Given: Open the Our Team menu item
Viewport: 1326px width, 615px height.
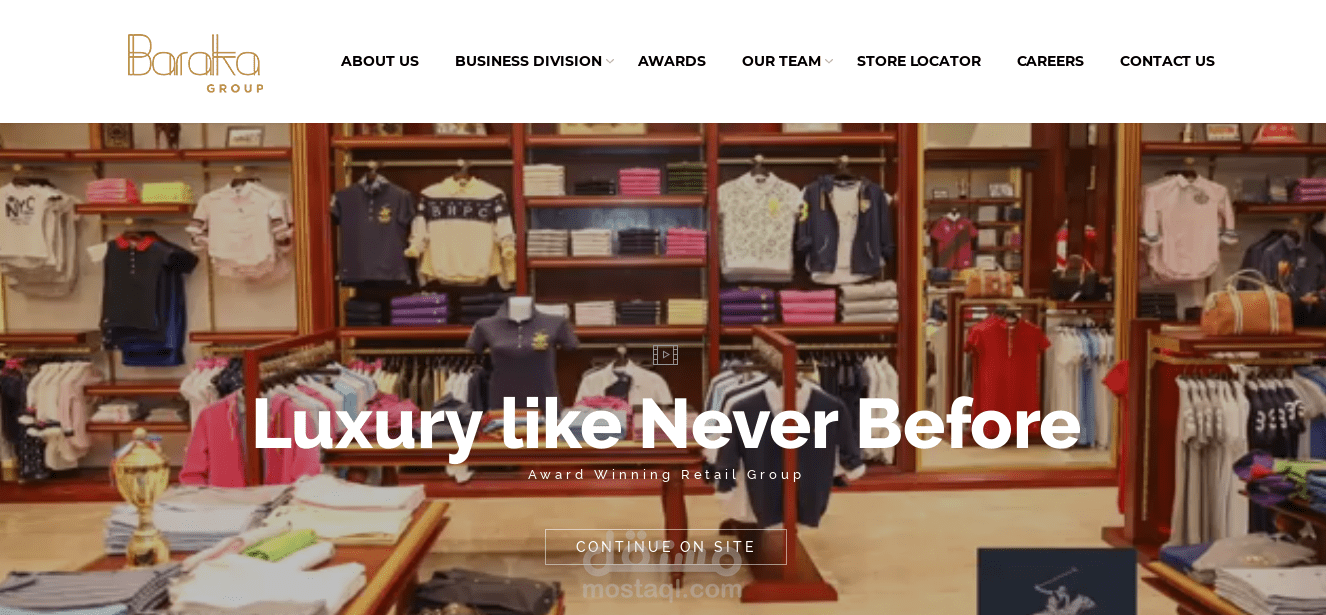Looking at the screenshot, I should point(781,61).
